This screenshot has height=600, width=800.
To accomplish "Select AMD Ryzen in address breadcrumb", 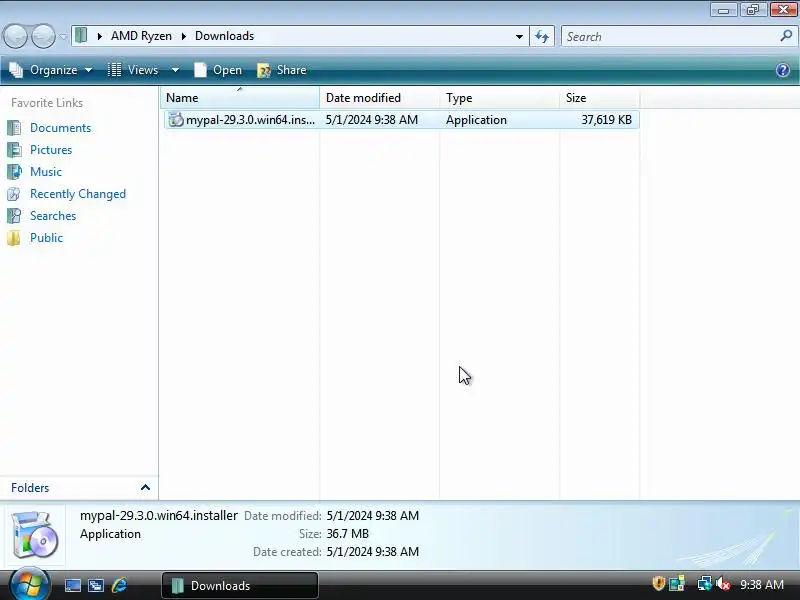I will tap(141, 36).
